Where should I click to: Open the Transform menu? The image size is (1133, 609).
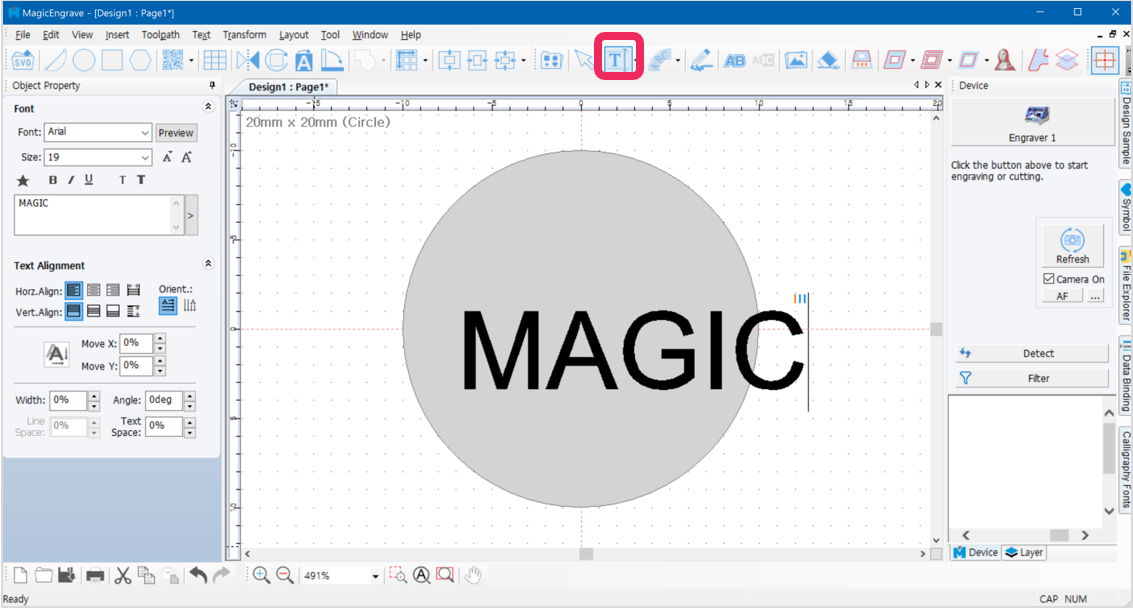tap(244, 35)
